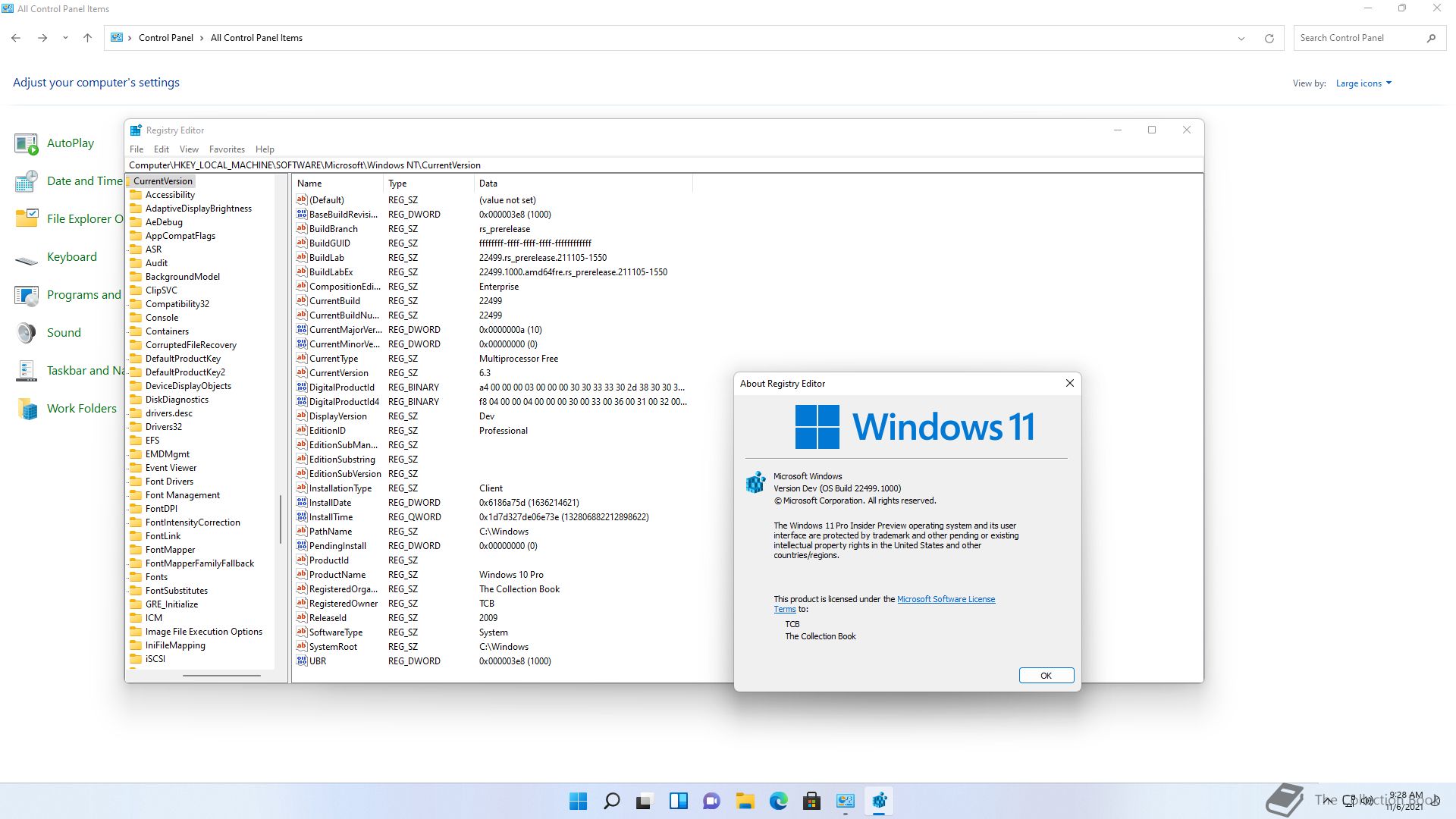Click the UBR DWORD value icon
The image size is (1456, 819).
[x=302, y=661]
